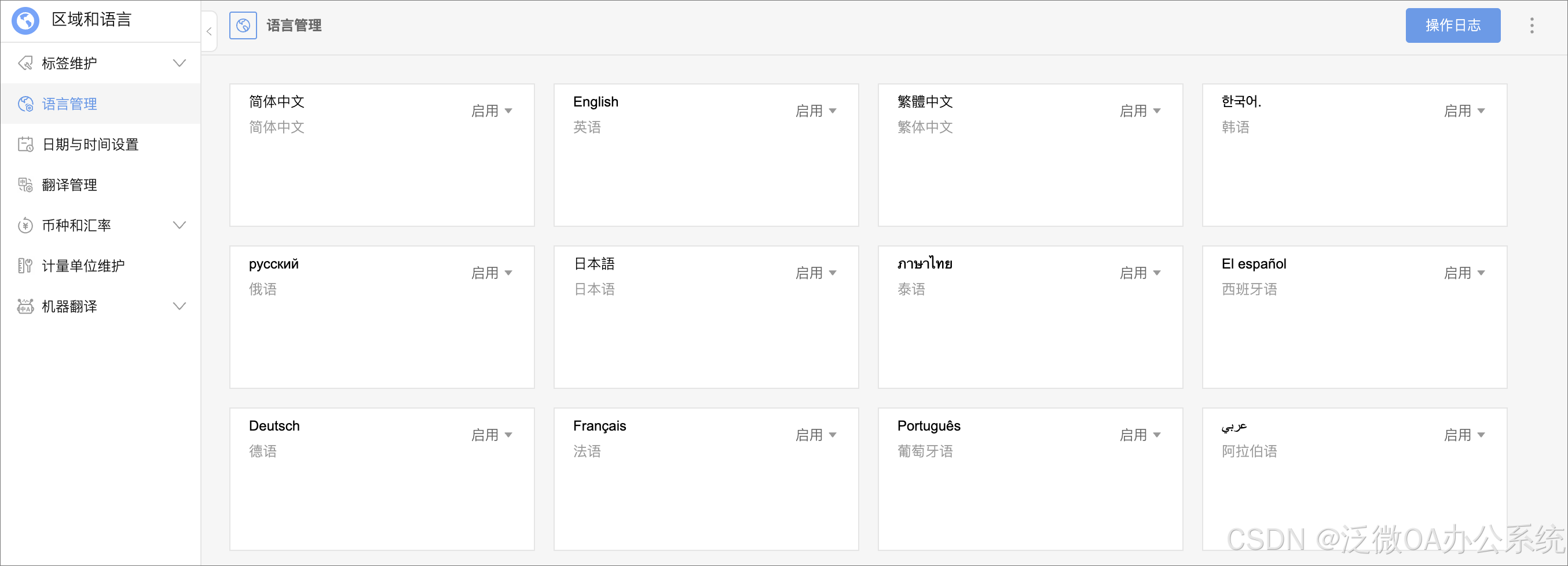Screen dimensions: 1568x566
Task: Click the 日期与时间设置 calendar icon
Action: click(25, 144)
